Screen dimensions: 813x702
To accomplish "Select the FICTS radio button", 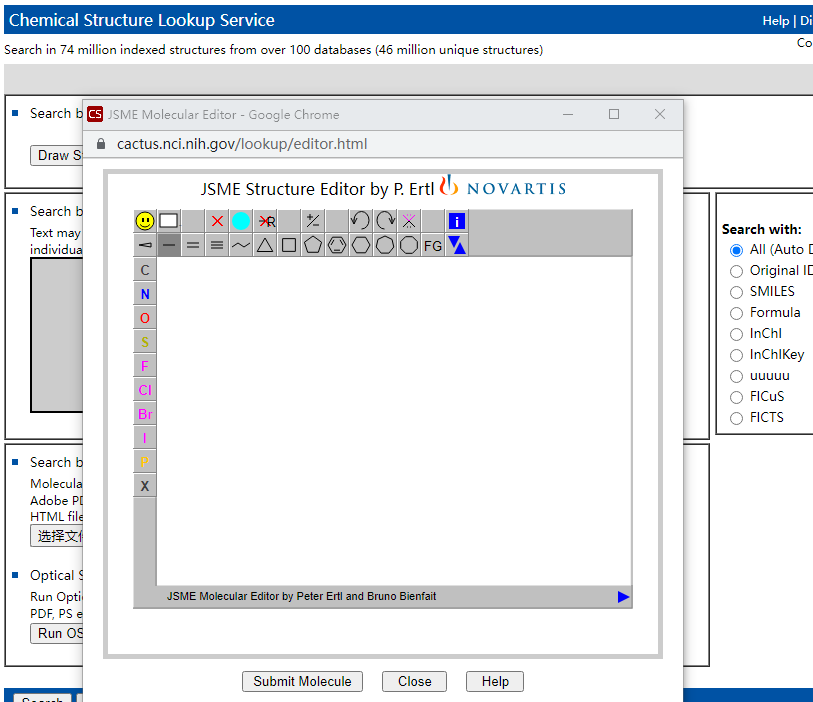I will [x=736, y=418].
